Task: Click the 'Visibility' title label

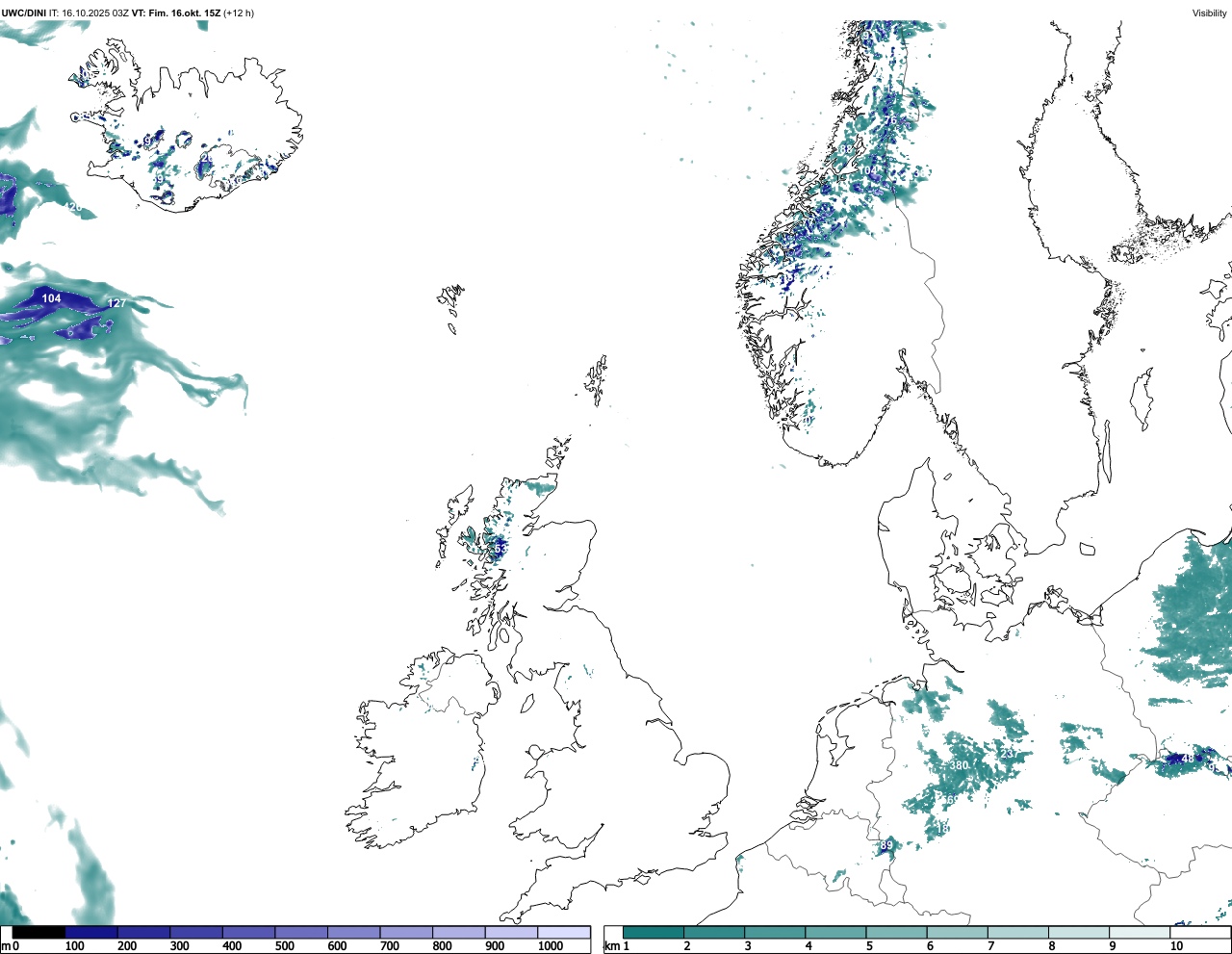Action: [1209, 13]
